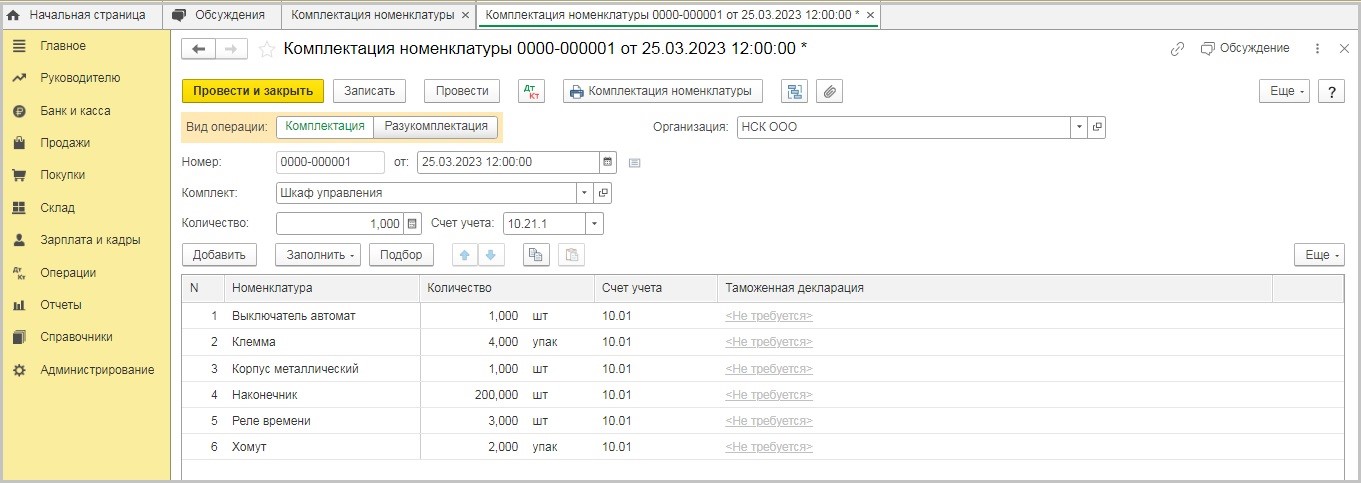Open the three-dot header menu
1361x483 pixels.
pos(1317,49)
